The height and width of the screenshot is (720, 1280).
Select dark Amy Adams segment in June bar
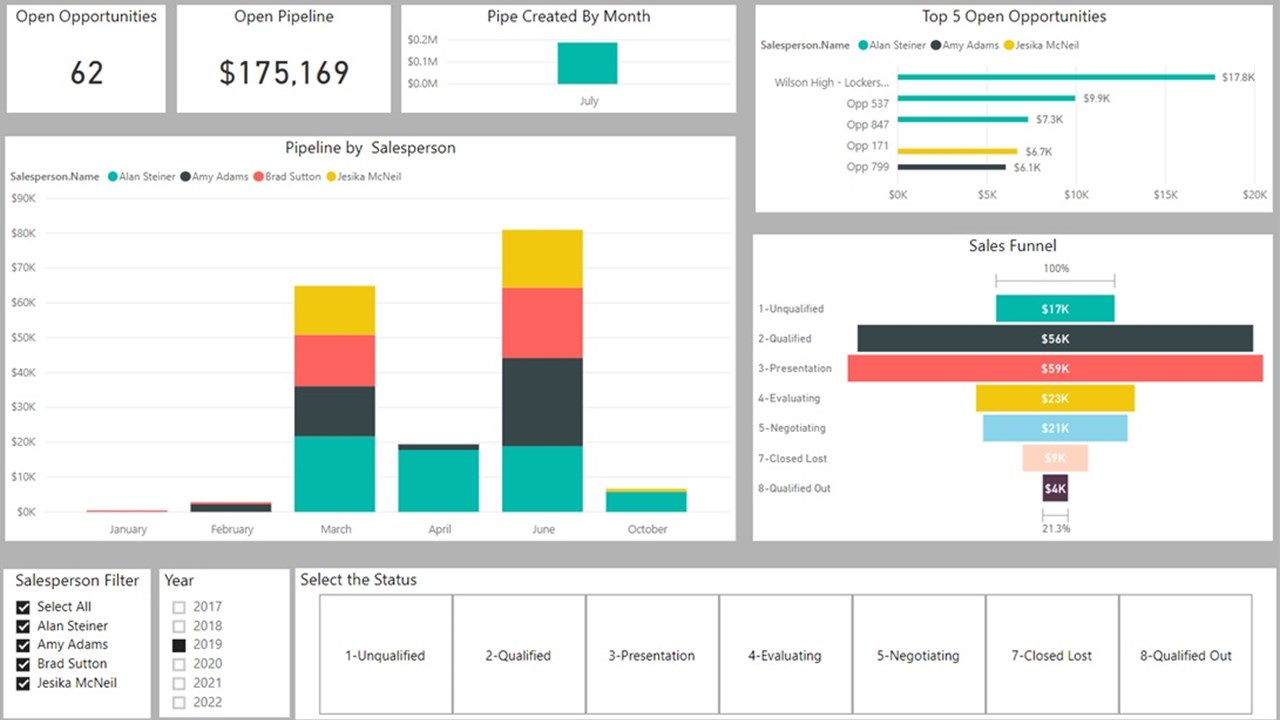pyautogui.click(x=543, y=402)
